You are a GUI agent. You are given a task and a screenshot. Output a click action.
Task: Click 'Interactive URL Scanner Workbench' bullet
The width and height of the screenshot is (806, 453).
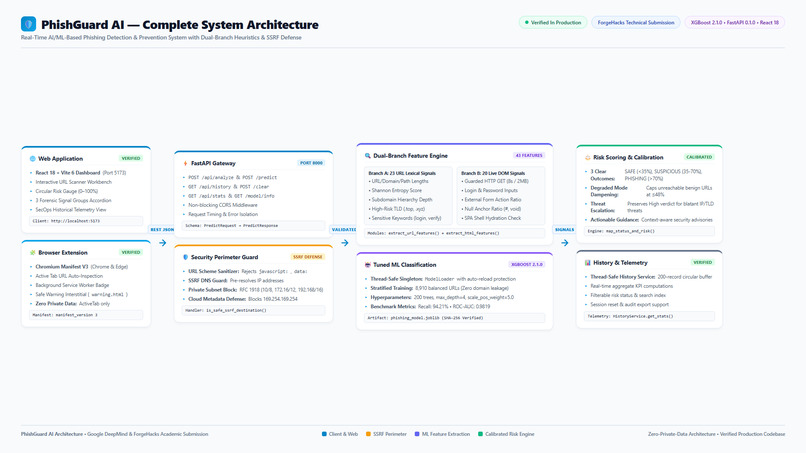click(x=74, y=182)
